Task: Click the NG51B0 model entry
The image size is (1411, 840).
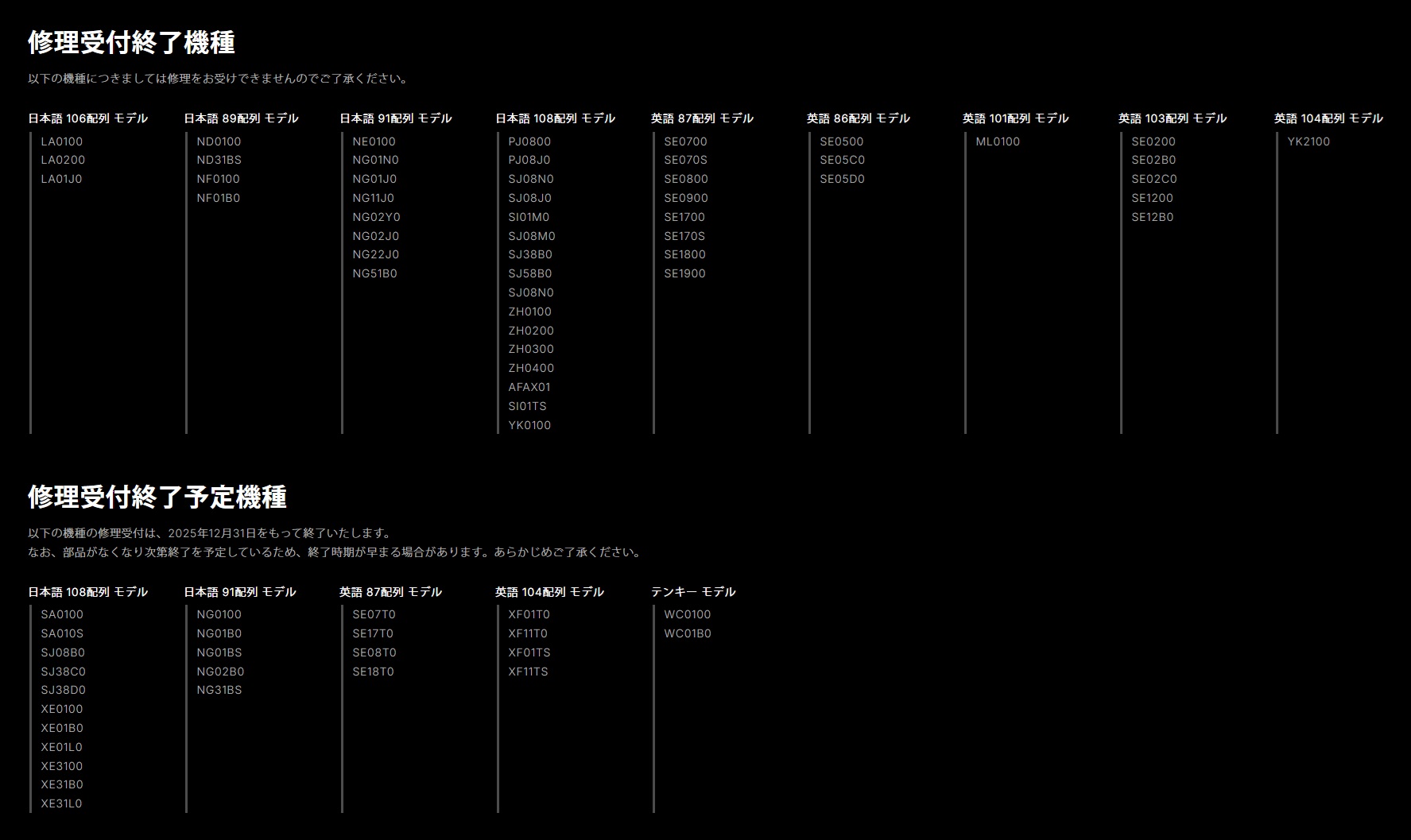Action: [x=374, y=273]
